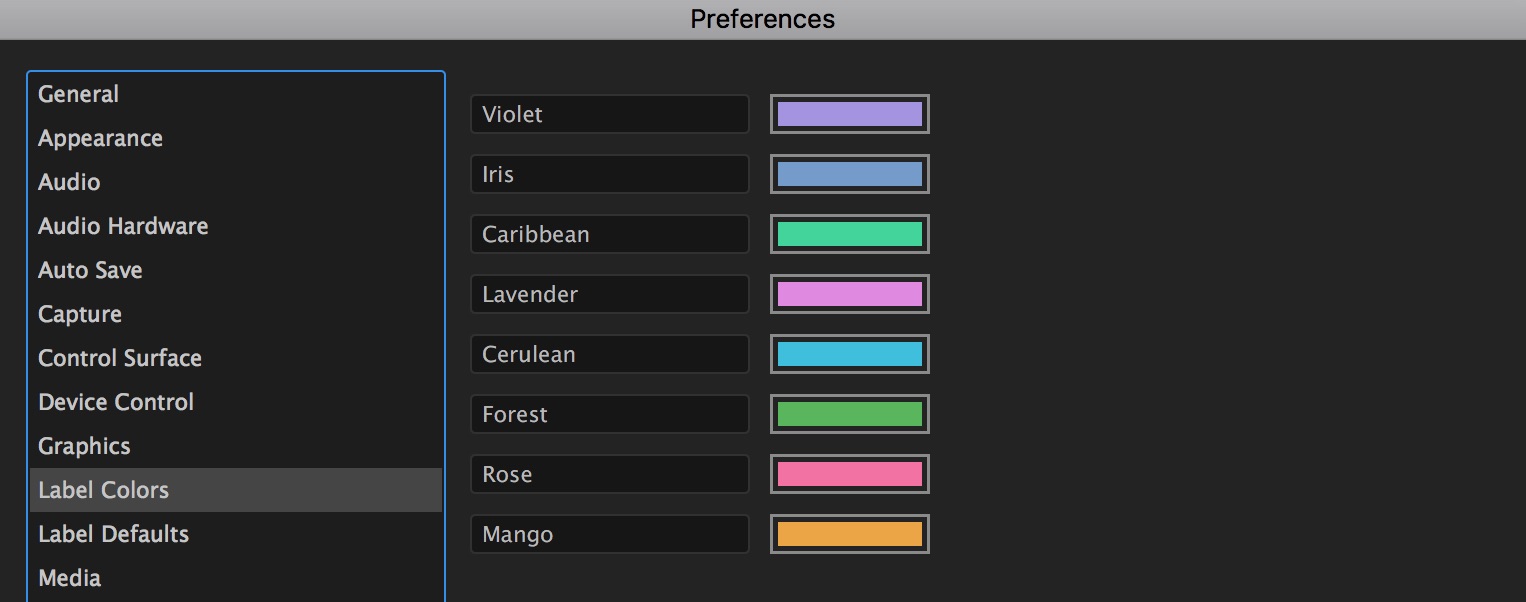The height and width of the screenshot is (602, 1526).
Task: Change the Mango orange swatch color
Action: tap(850, 534)
